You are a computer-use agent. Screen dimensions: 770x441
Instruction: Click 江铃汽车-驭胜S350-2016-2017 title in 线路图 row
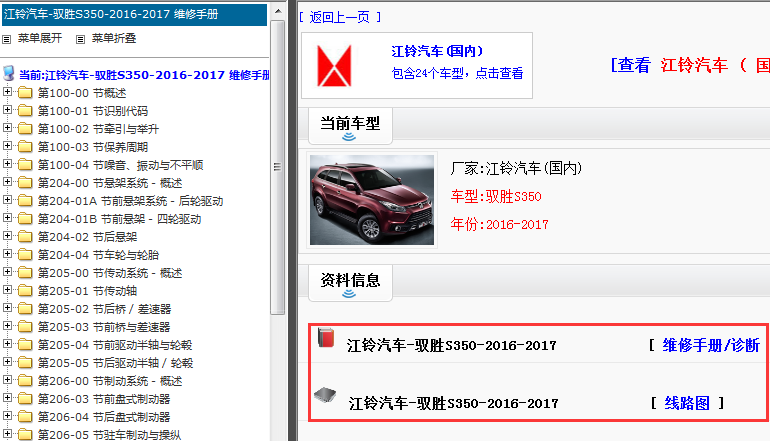pyautogui.click(x=454, y=403)
